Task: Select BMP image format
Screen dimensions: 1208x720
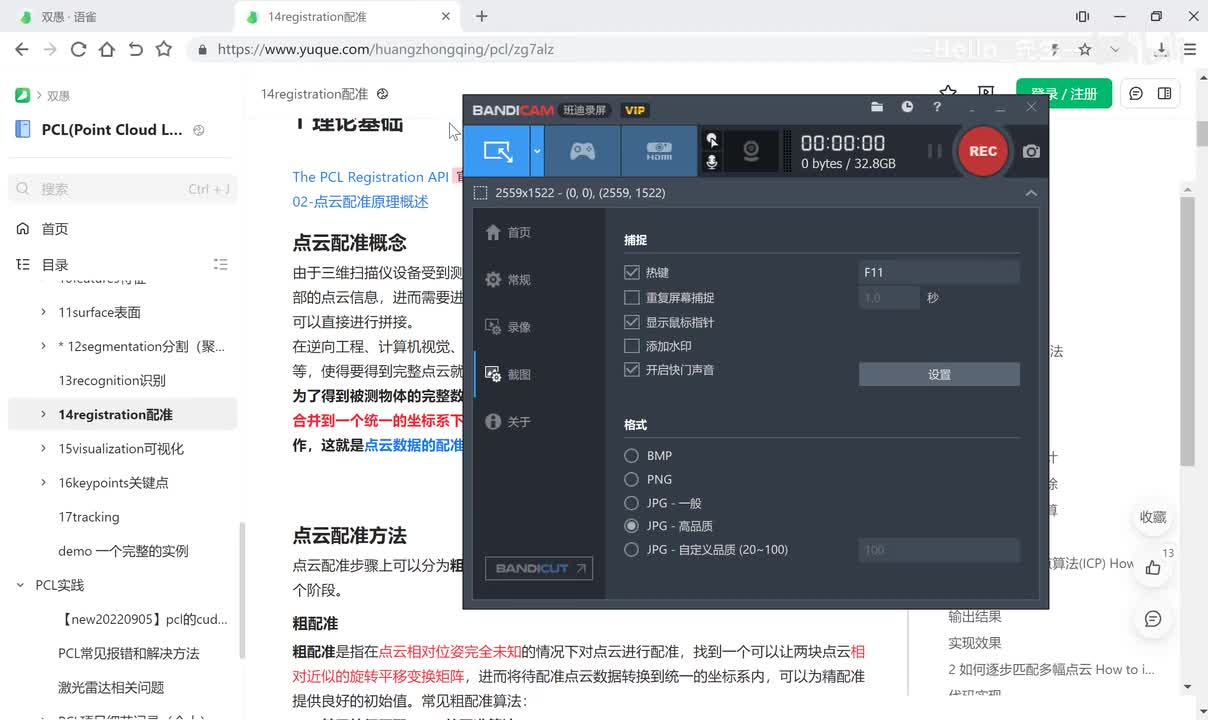Action: pyautogui.click(x=631, y=456)
